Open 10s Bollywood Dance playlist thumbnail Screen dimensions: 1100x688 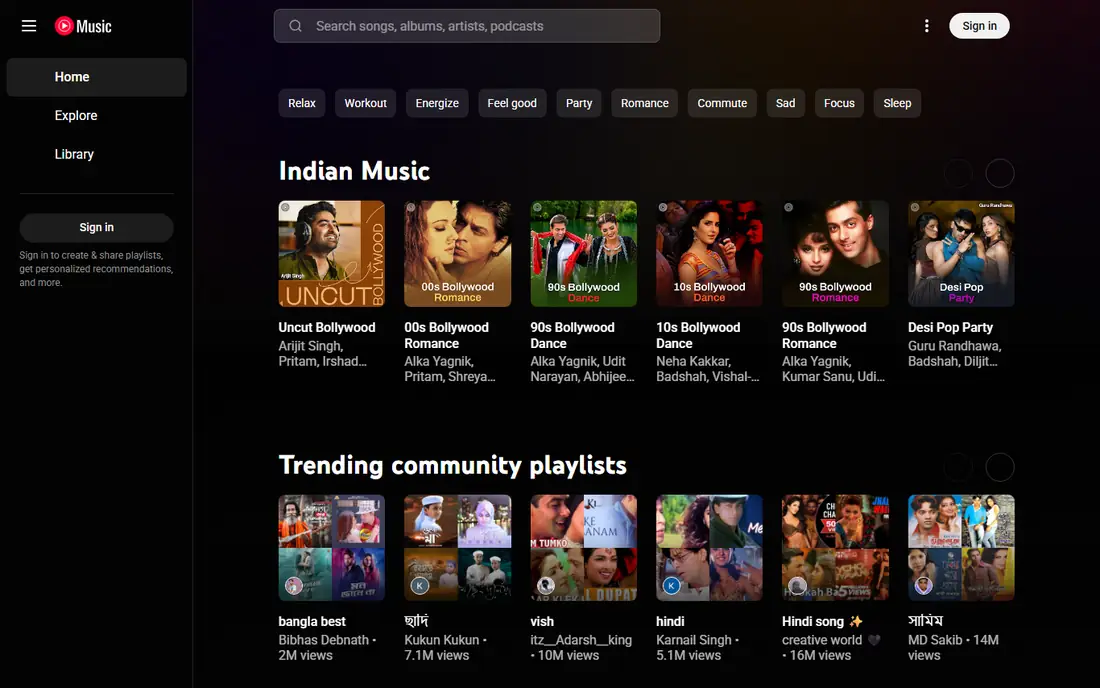(x=709, y=254)
